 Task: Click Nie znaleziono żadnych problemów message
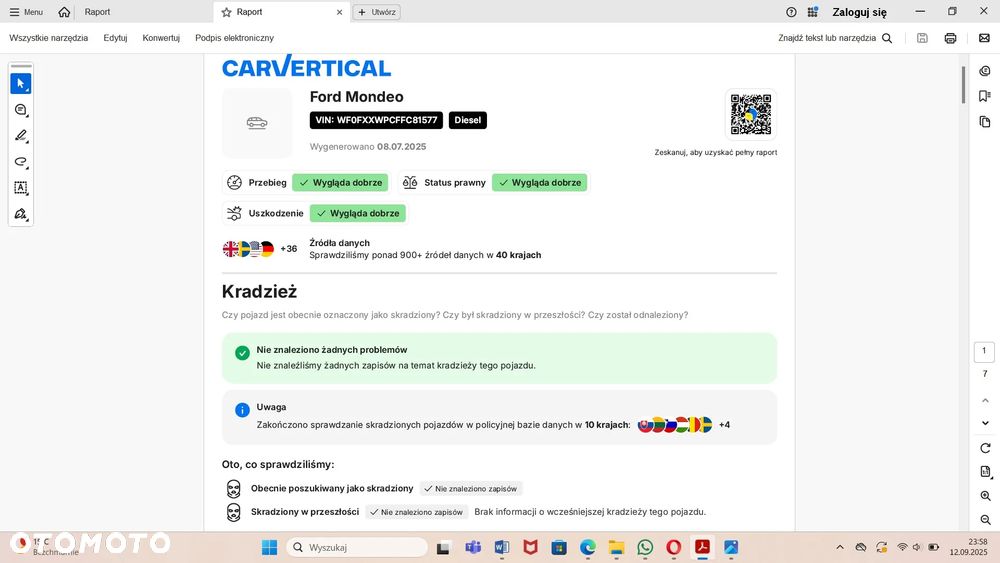332,350
